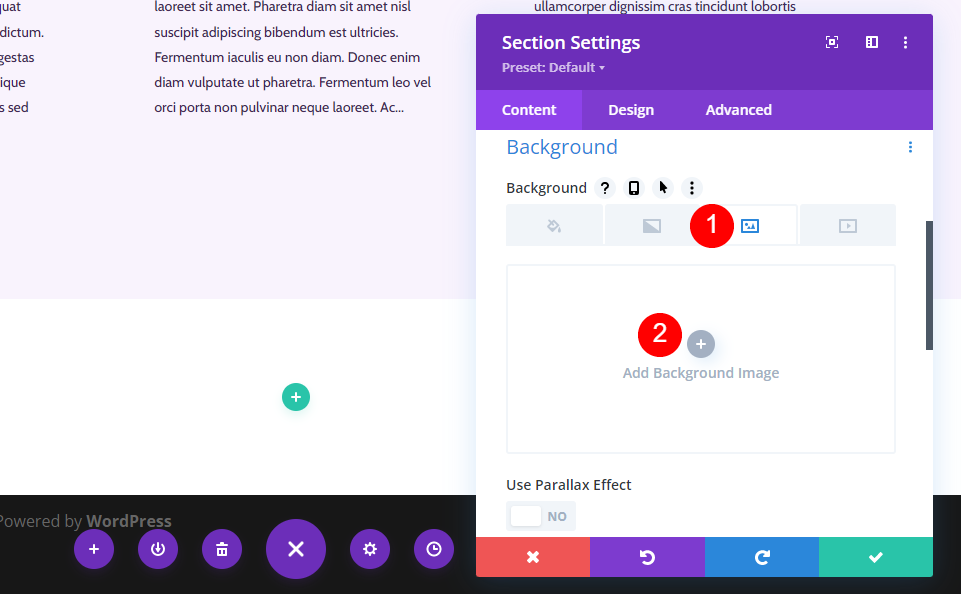Click the settings panel scrollbar
This screenshot has width=961, height=594.
pyautogui.click(x=929, y=286)
